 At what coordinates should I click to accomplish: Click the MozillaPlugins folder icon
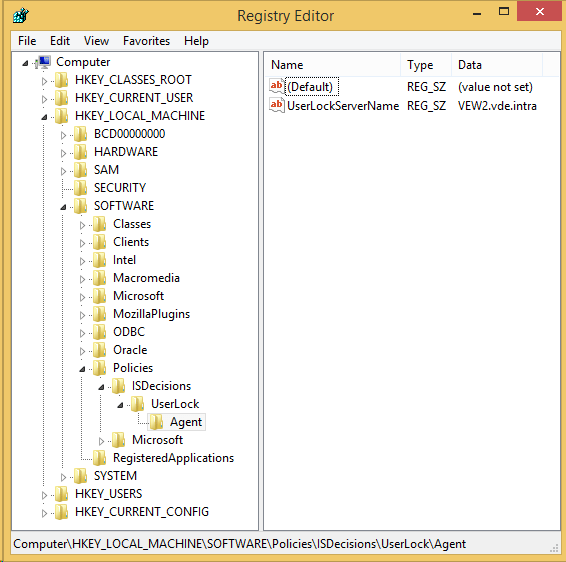pyautogui.click(x=99, y=314)
